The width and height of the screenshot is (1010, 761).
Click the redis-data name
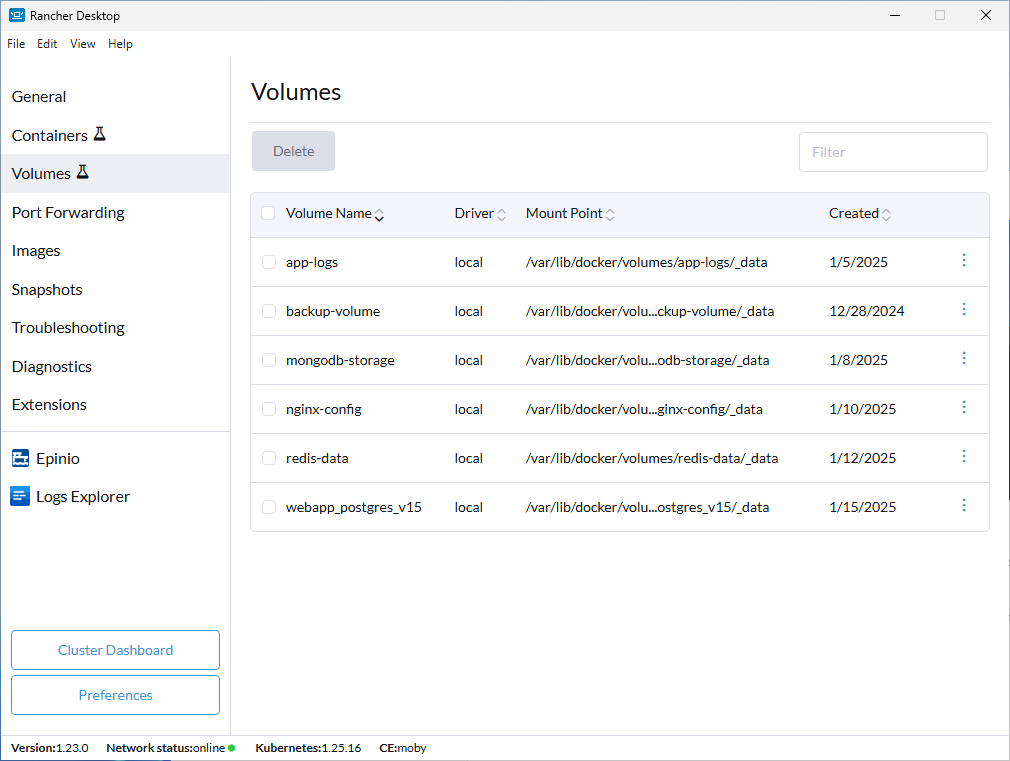(317, 458)
